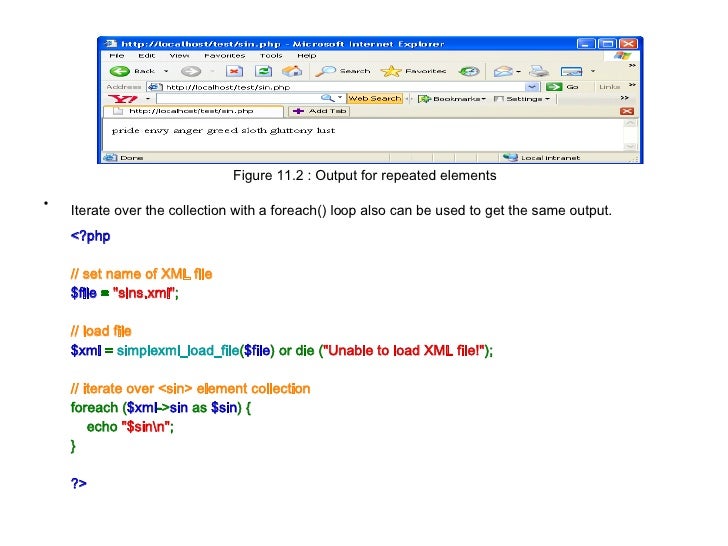Open the Back button history dropdown

pos(166,71)
